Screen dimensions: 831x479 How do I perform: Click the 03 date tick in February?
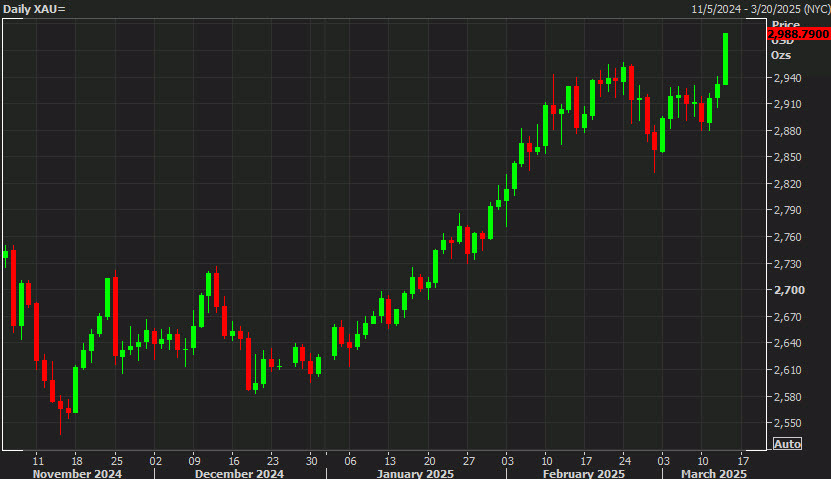point(507,460)
